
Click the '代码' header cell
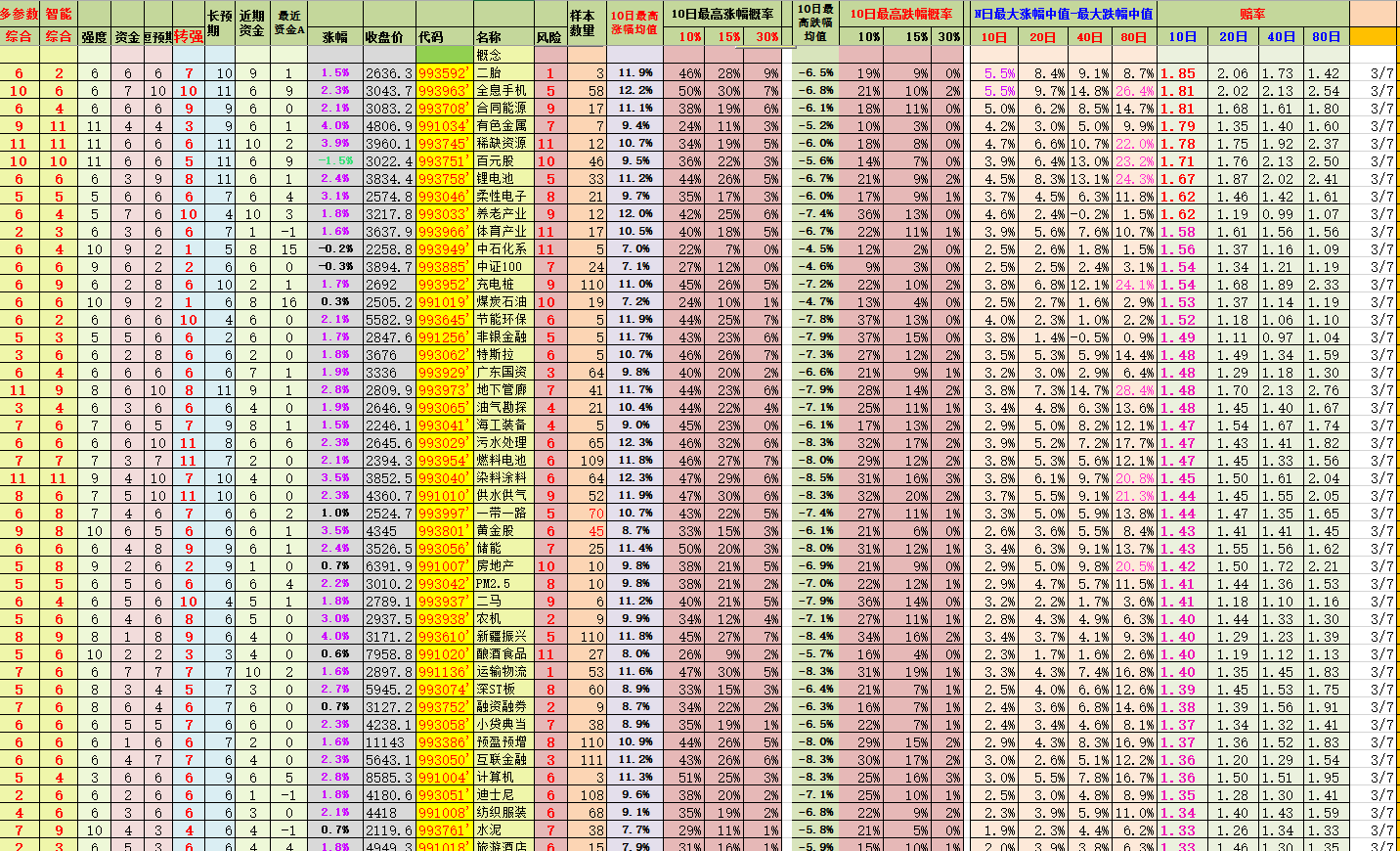(431, 37)
